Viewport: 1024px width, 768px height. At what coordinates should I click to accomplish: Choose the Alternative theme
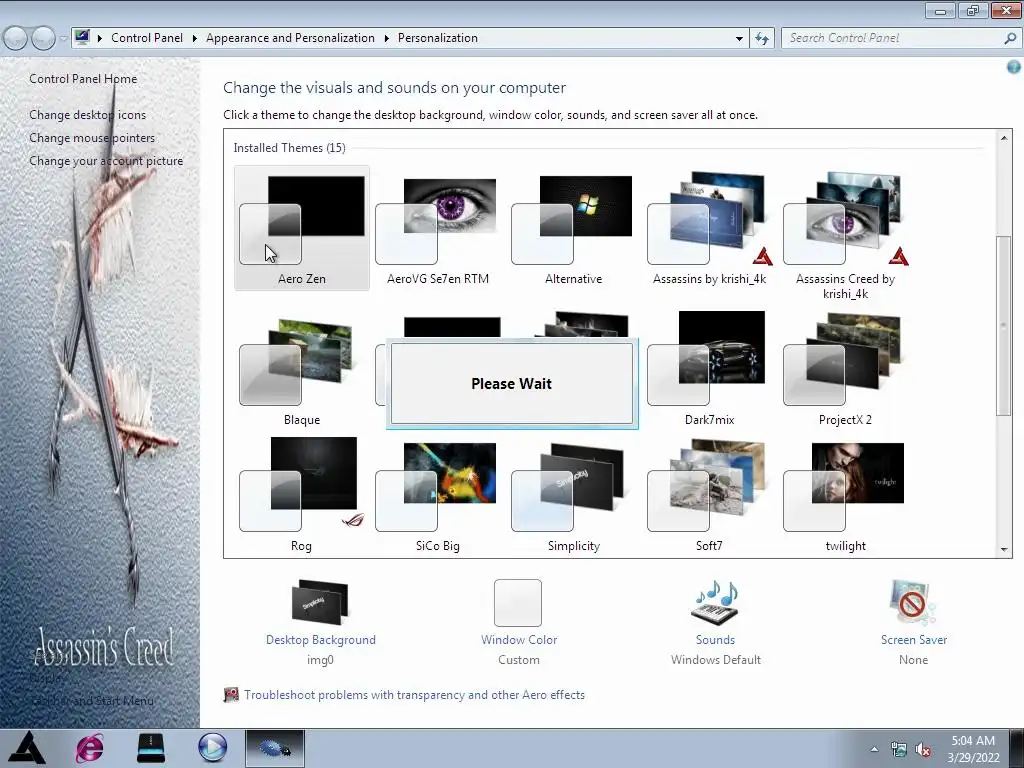point(573,228)
